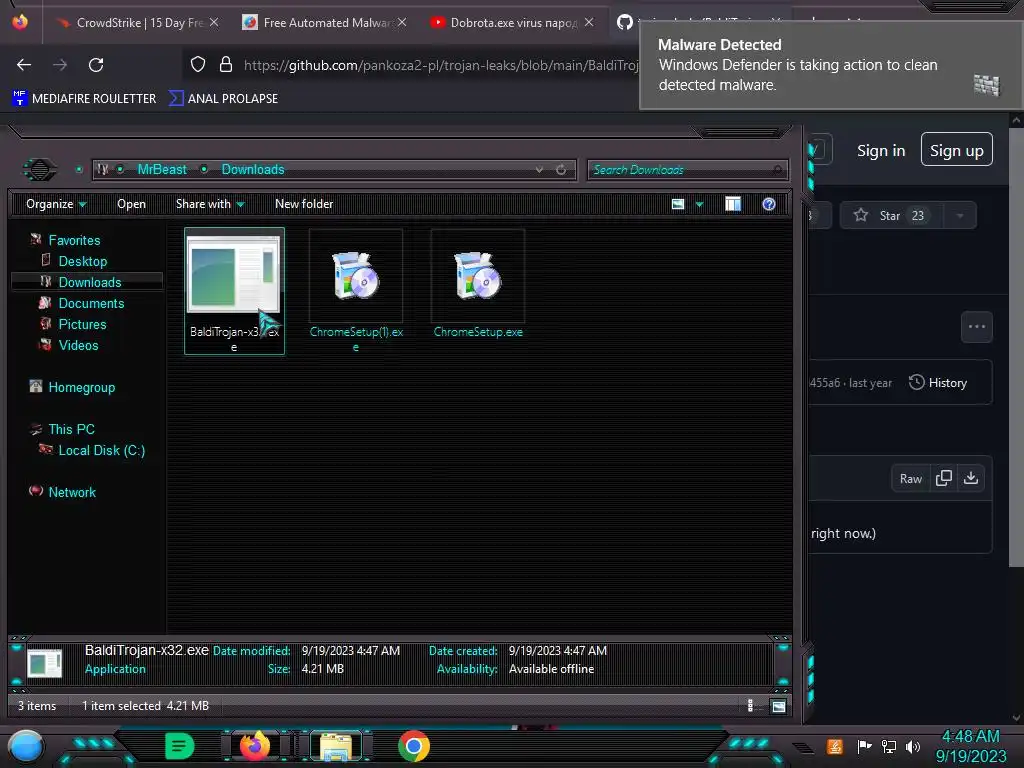The height and width of the screenshot is (768, 1024).
Task: Open green notes app in taskbar
Action: pyautogui.click(x=180, y=746)
